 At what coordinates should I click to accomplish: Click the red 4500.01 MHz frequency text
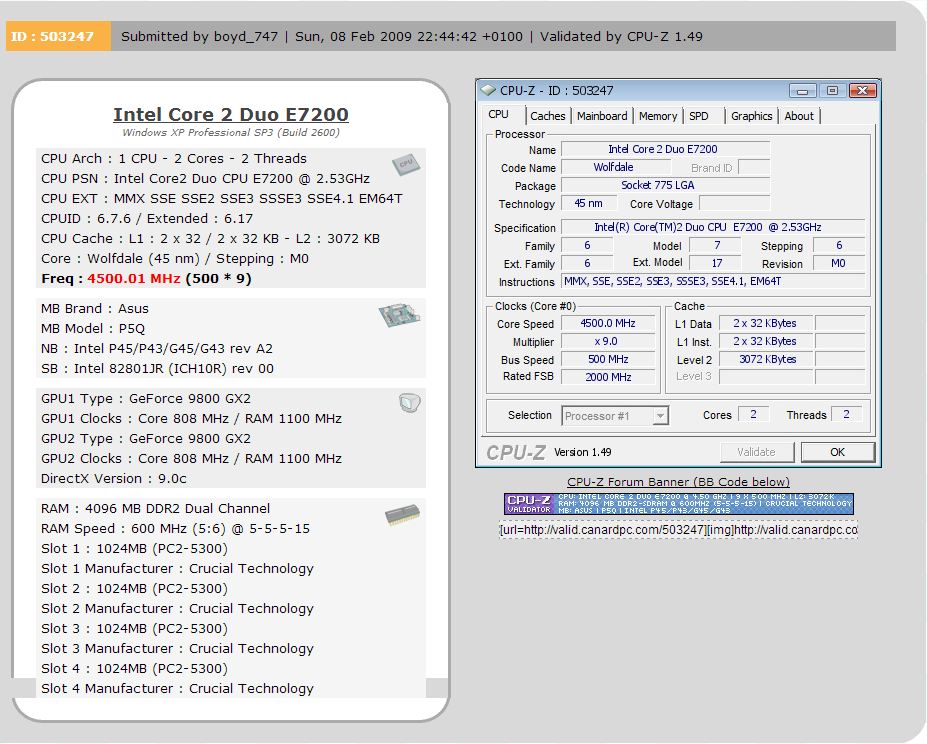tap(134, 279)
